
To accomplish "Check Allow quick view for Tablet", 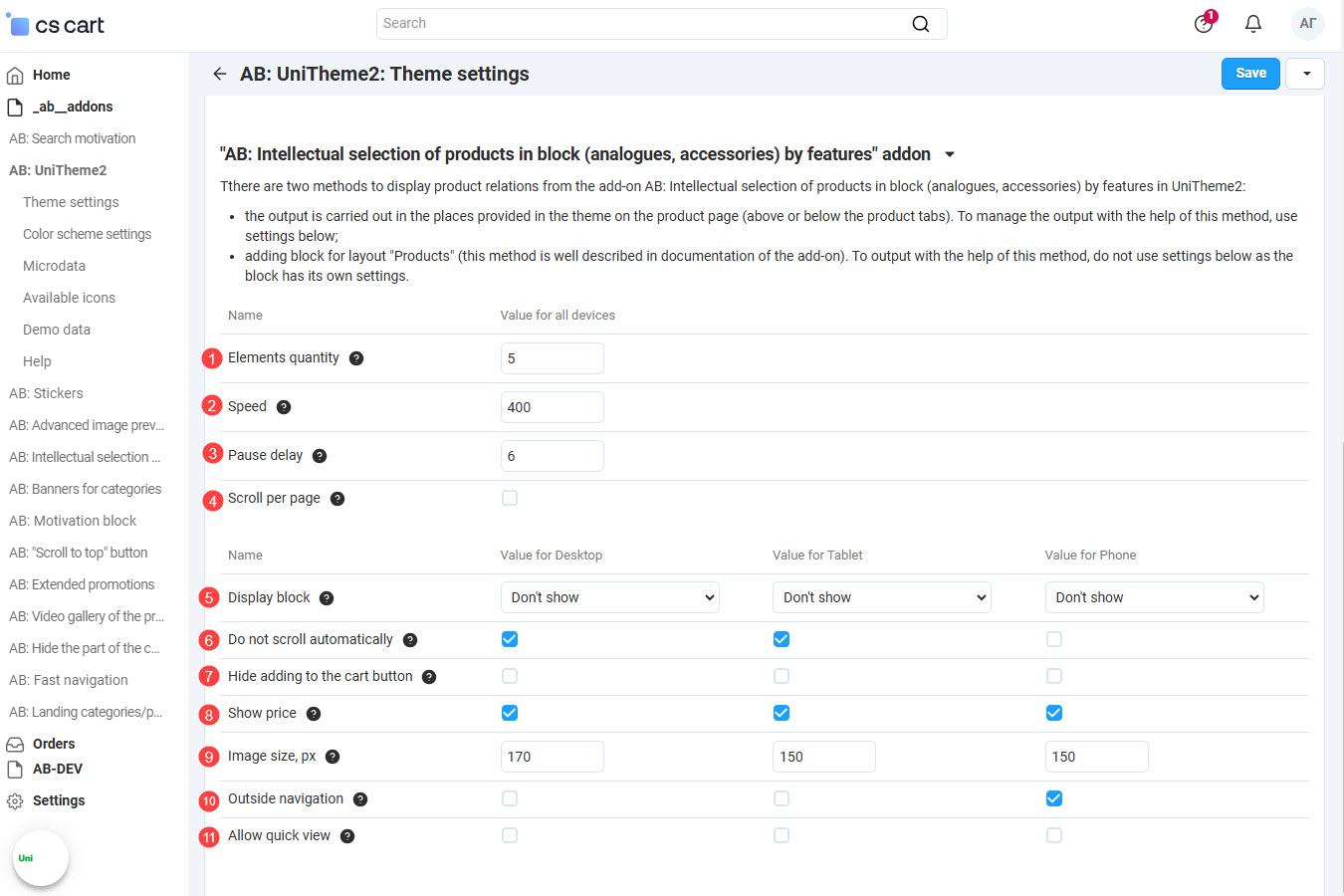I will point(782,835).
